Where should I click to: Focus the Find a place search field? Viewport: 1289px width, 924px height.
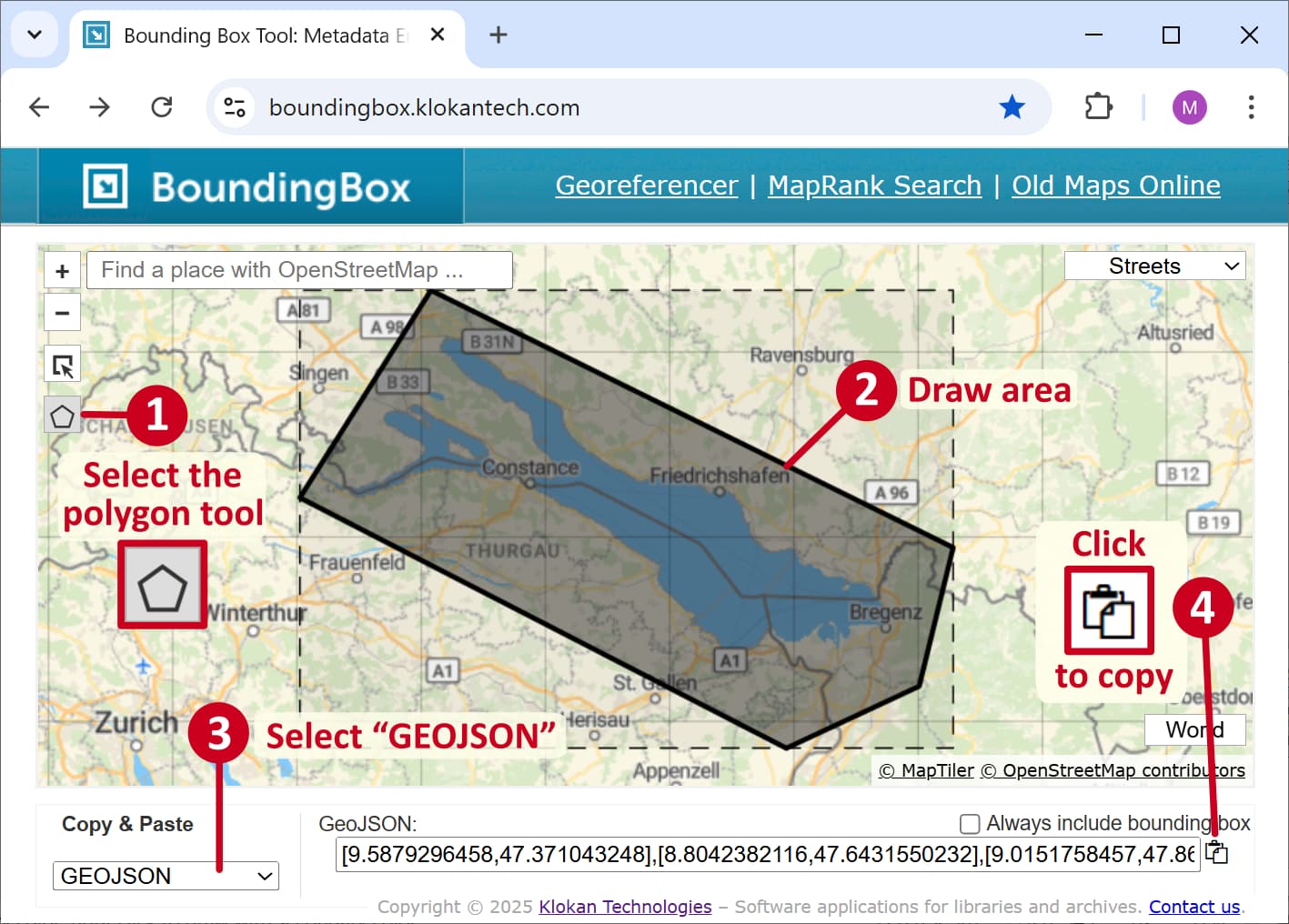point(299,270)
